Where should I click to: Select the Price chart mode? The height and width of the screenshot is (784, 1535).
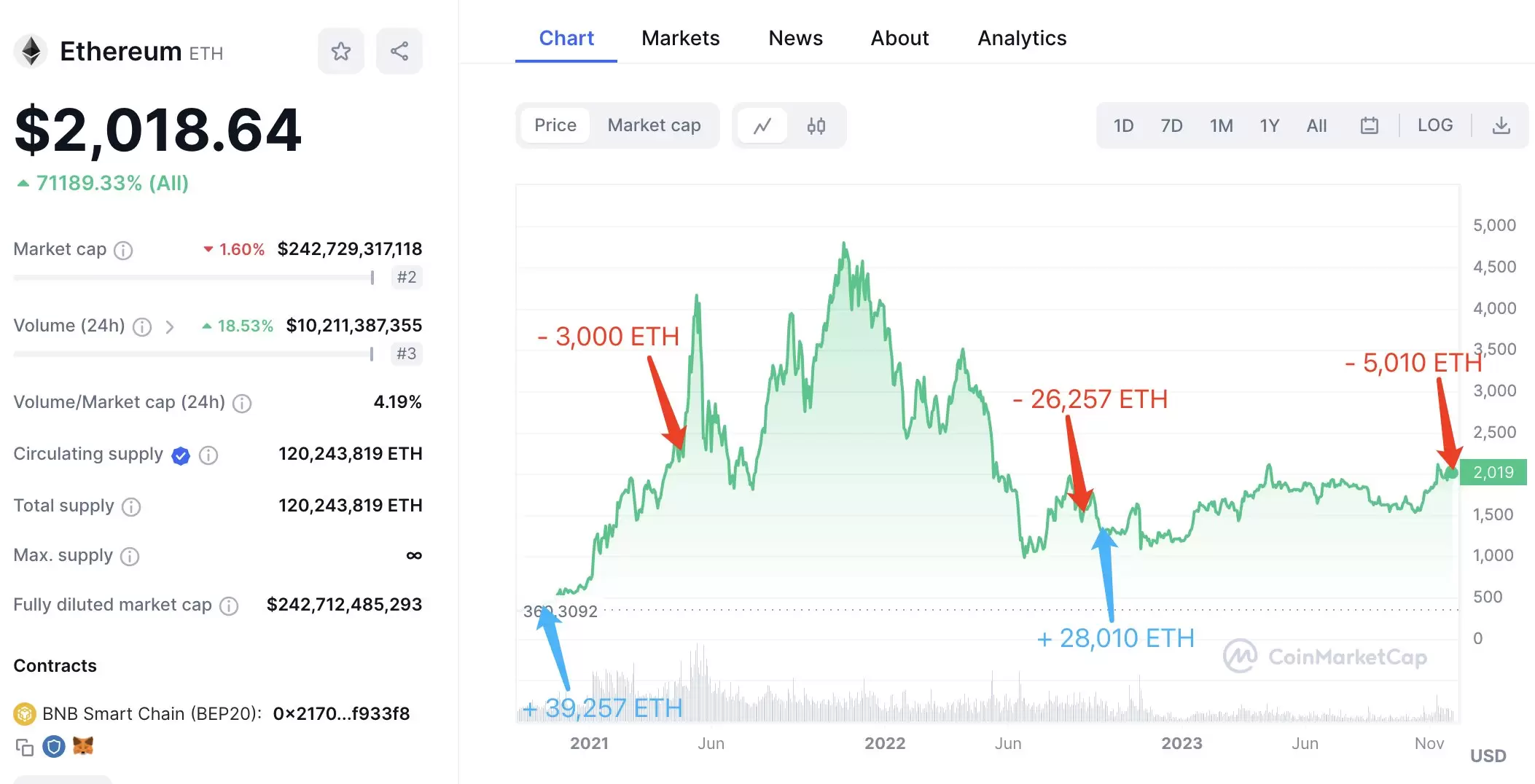pos(555,125)
